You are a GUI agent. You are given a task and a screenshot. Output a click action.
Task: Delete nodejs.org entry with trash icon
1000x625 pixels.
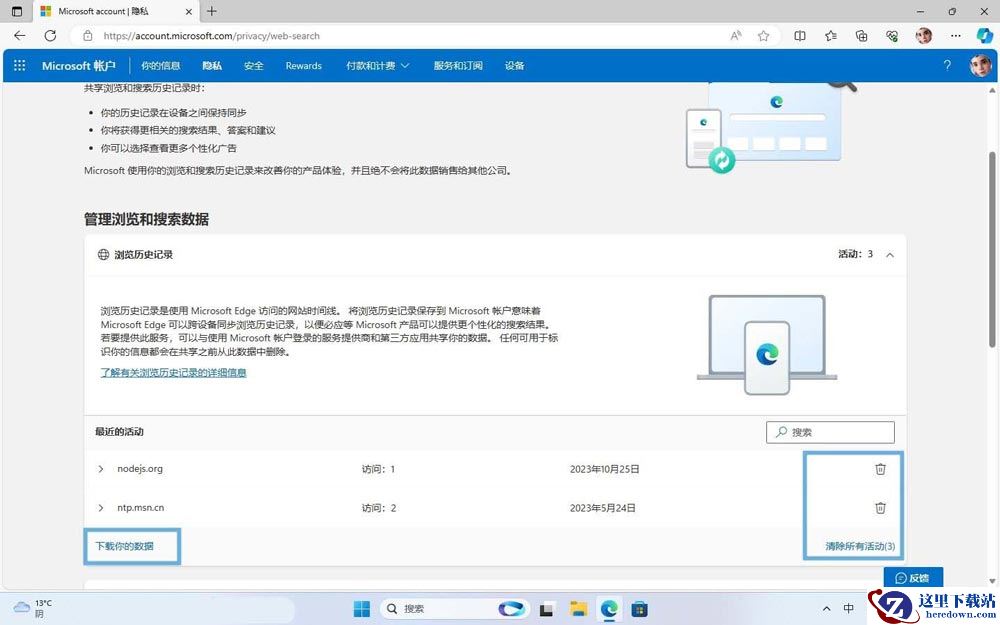[880, 469]
